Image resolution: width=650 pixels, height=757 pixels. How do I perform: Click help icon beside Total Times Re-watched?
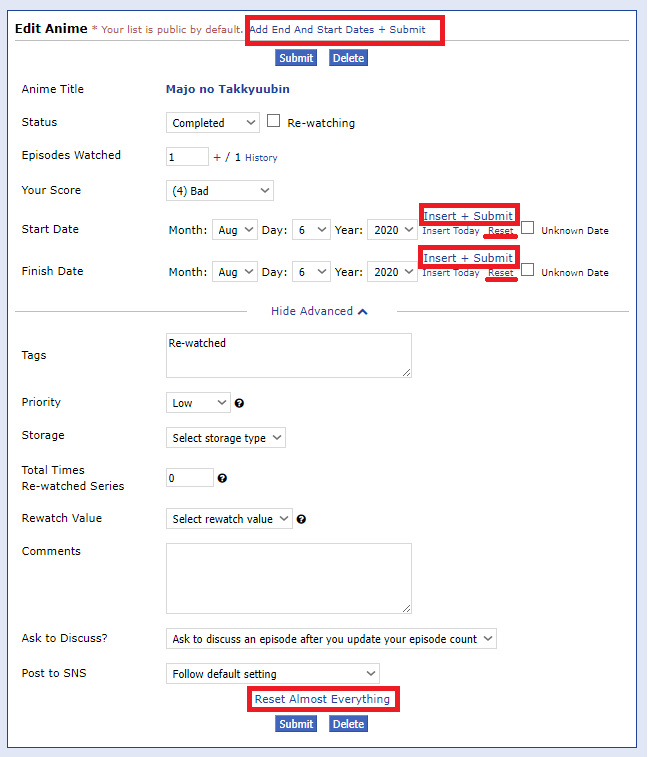point(222,479)
